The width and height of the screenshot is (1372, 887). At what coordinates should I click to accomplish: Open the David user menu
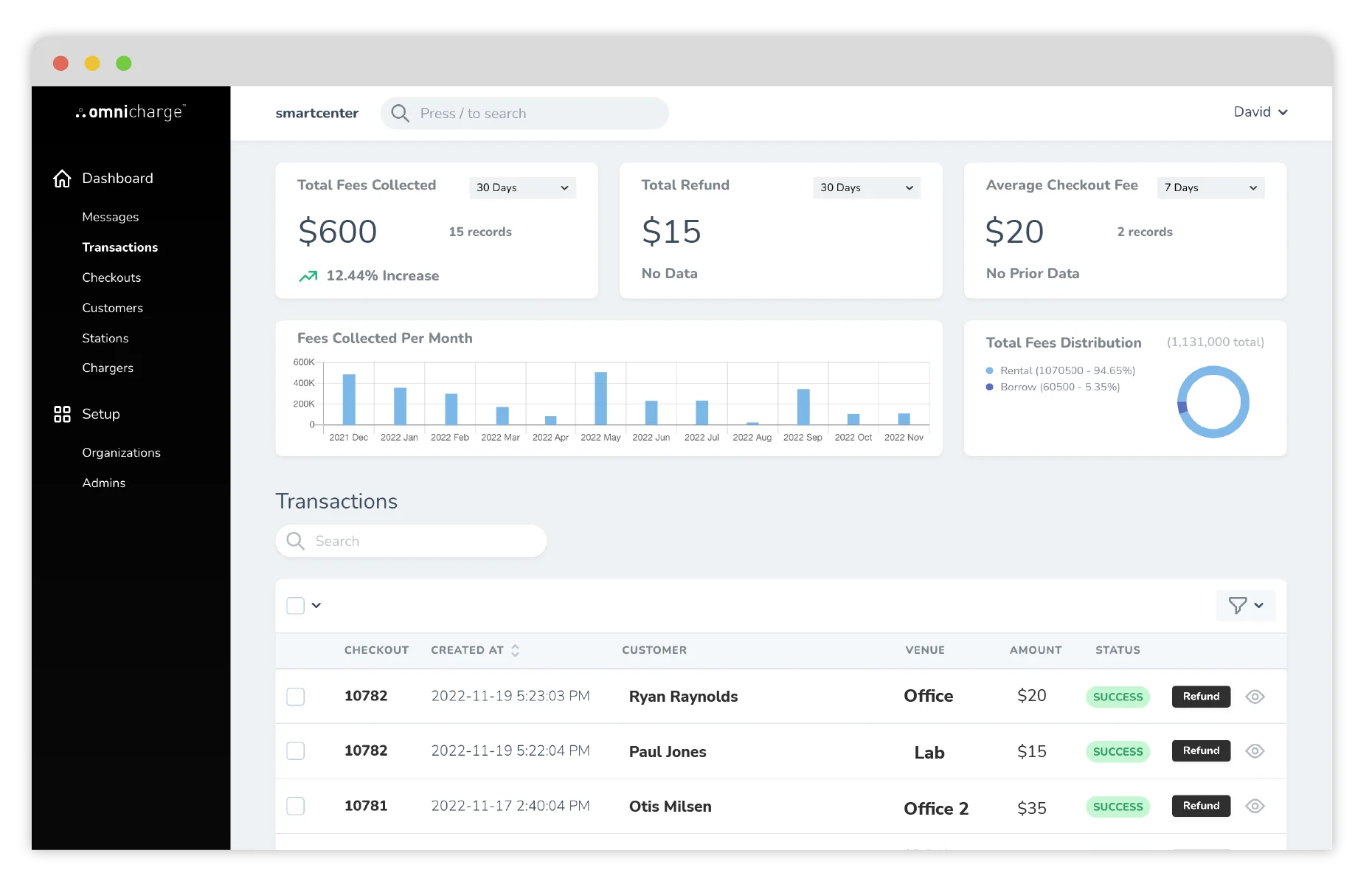click(1260, 112)
